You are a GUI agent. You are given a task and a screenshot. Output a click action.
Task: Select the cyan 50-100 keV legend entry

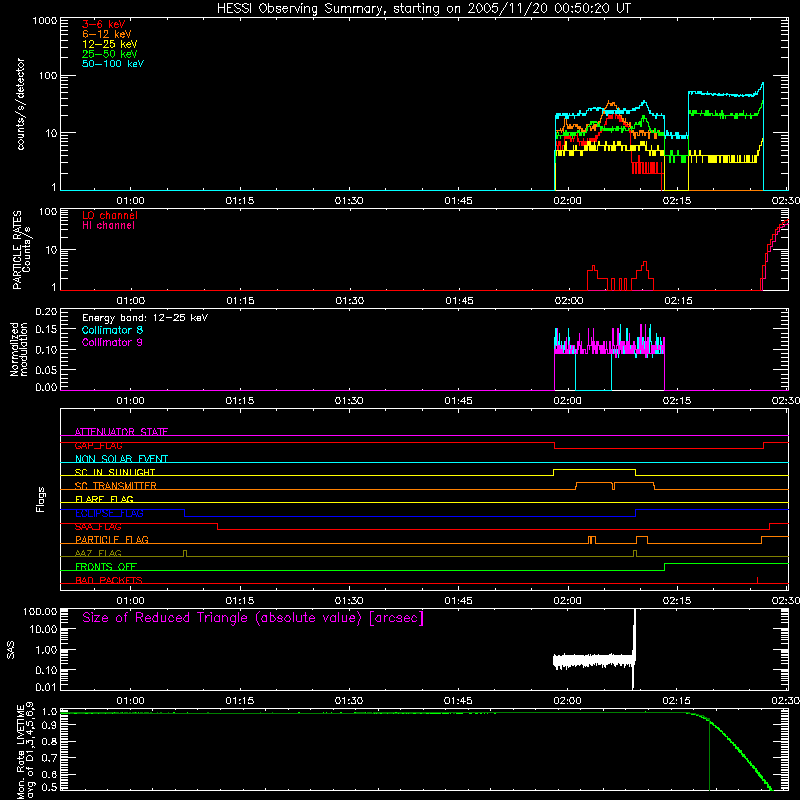point(113,64)
